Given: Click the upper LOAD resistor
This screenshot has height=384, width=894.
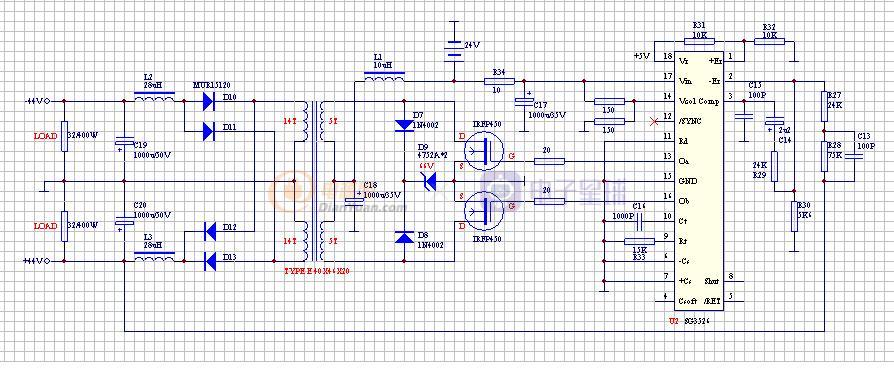Looking at the screenshot, I should [x=64, y=137].
